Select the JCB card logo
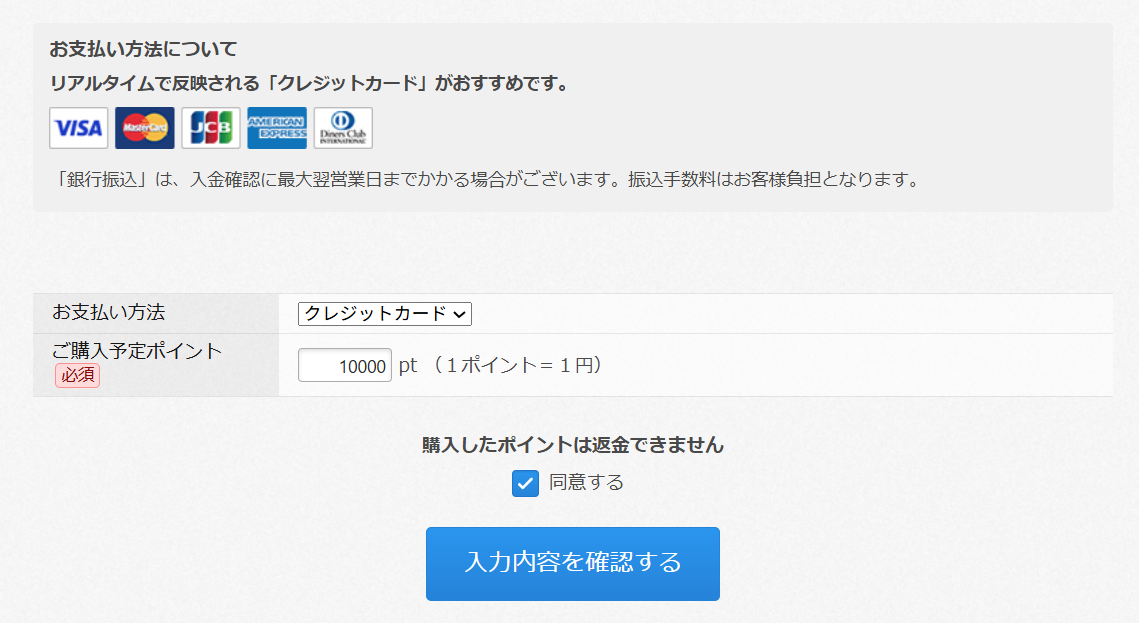1139x623 pixels. pyautogui.click(x=211, y=128)
